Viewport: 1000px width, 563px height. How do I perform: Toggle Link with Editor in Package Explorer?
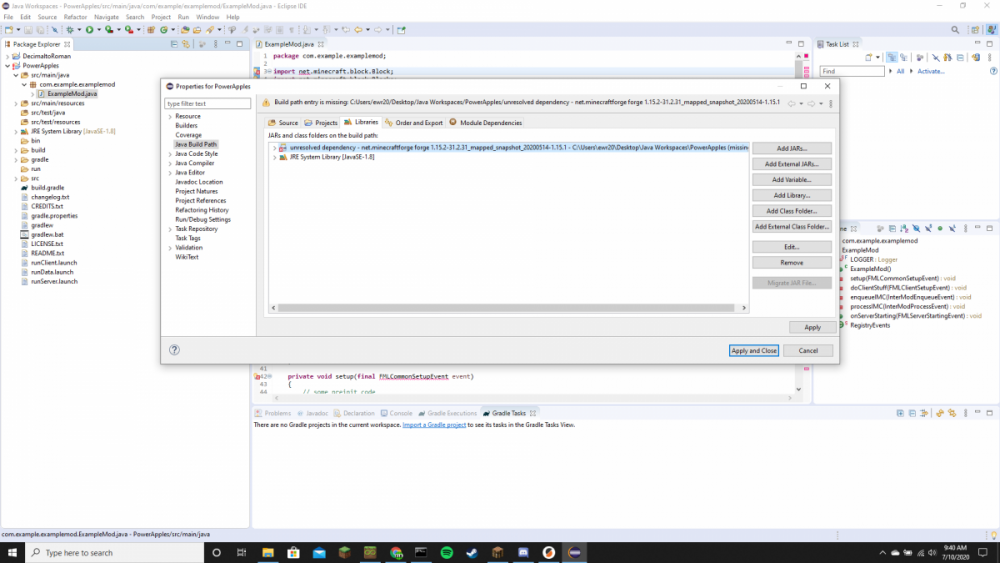pos(186,44)
